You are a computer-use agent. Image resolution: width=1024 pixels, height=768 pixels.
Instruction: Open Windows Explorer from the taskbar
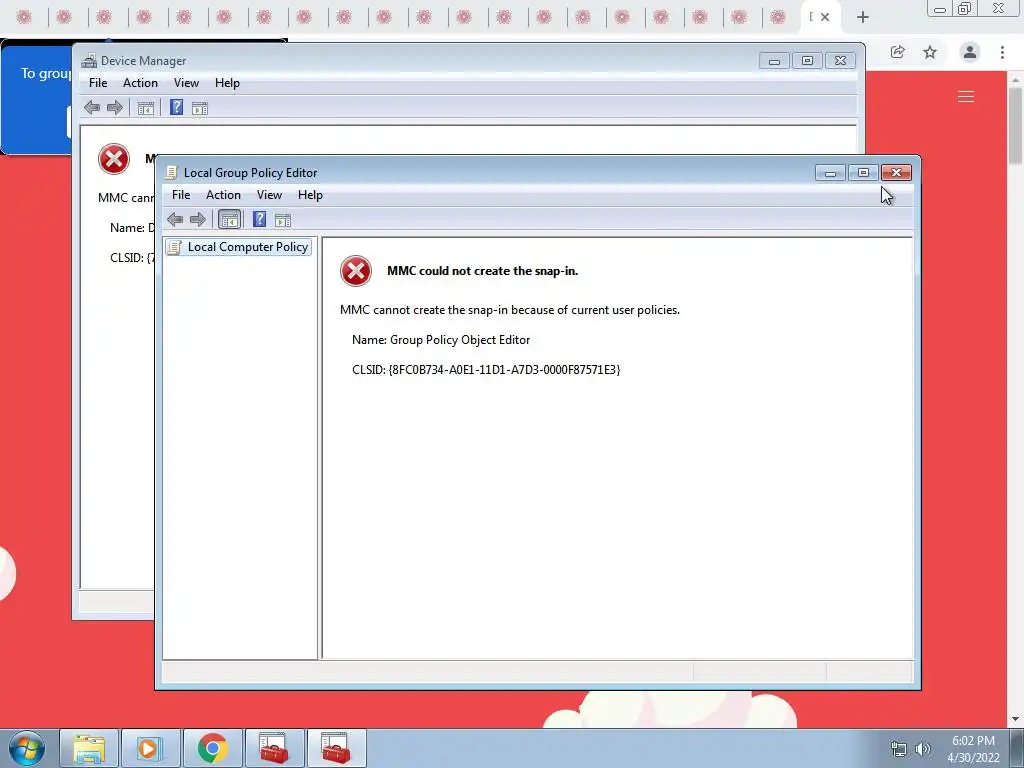pyautogui.click(x=89, y=748)
